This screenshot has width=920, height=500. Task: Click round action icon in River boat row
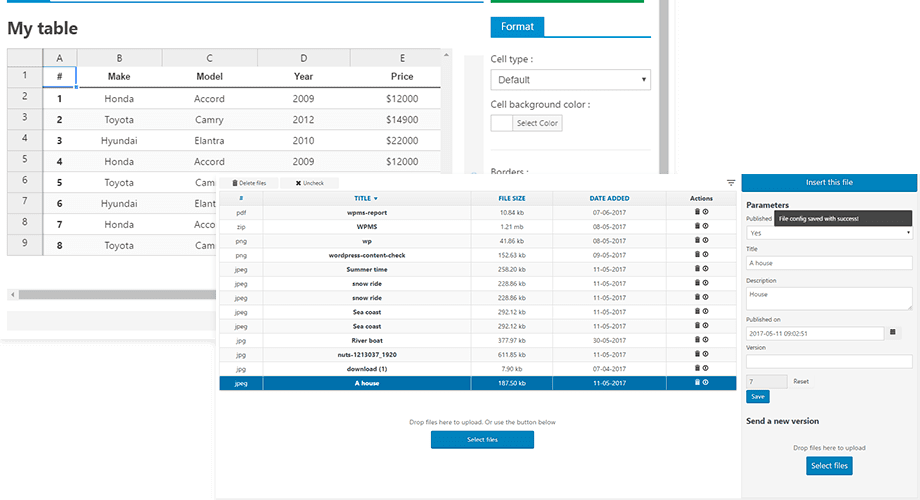705,340
